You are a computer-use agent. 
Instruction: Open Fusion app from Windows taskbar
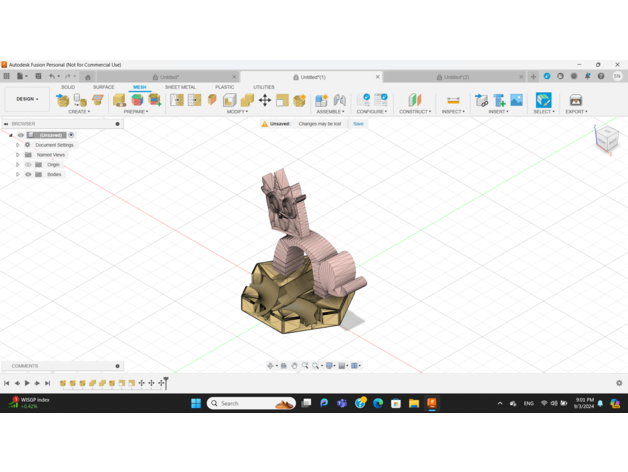[x=432, y=403]
